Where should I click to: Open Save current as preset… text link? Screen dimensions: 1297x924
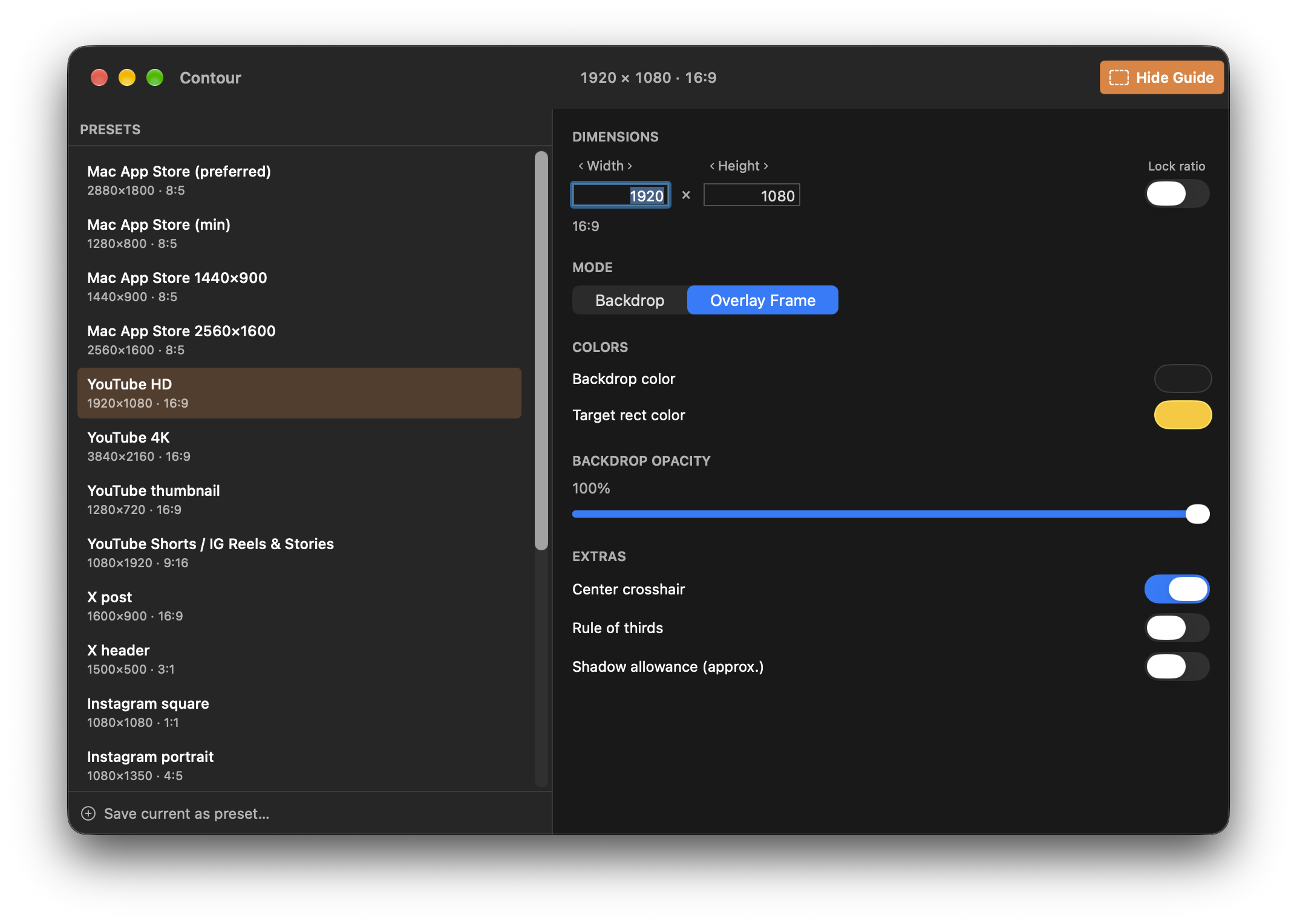click(x=186, y=813)
